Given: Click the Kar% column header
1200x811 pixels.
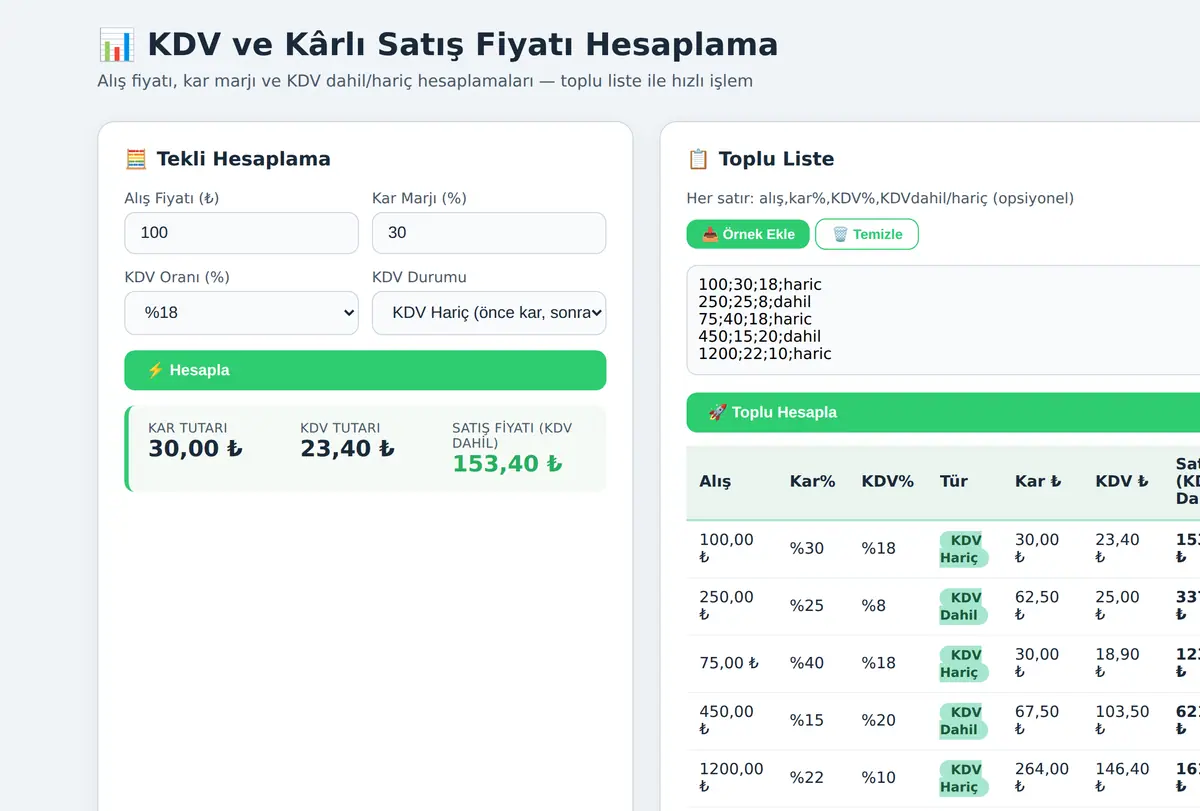Looking at the screenshot, I should (x=812, y=481).
